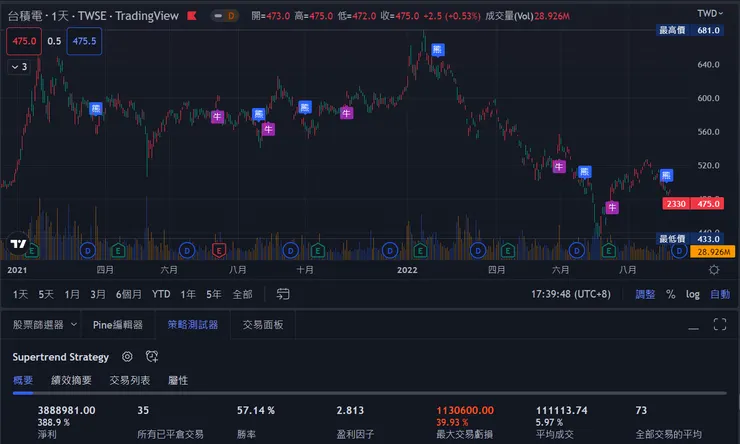
Task: Select the 1年 time range
Action: (188, 294)
